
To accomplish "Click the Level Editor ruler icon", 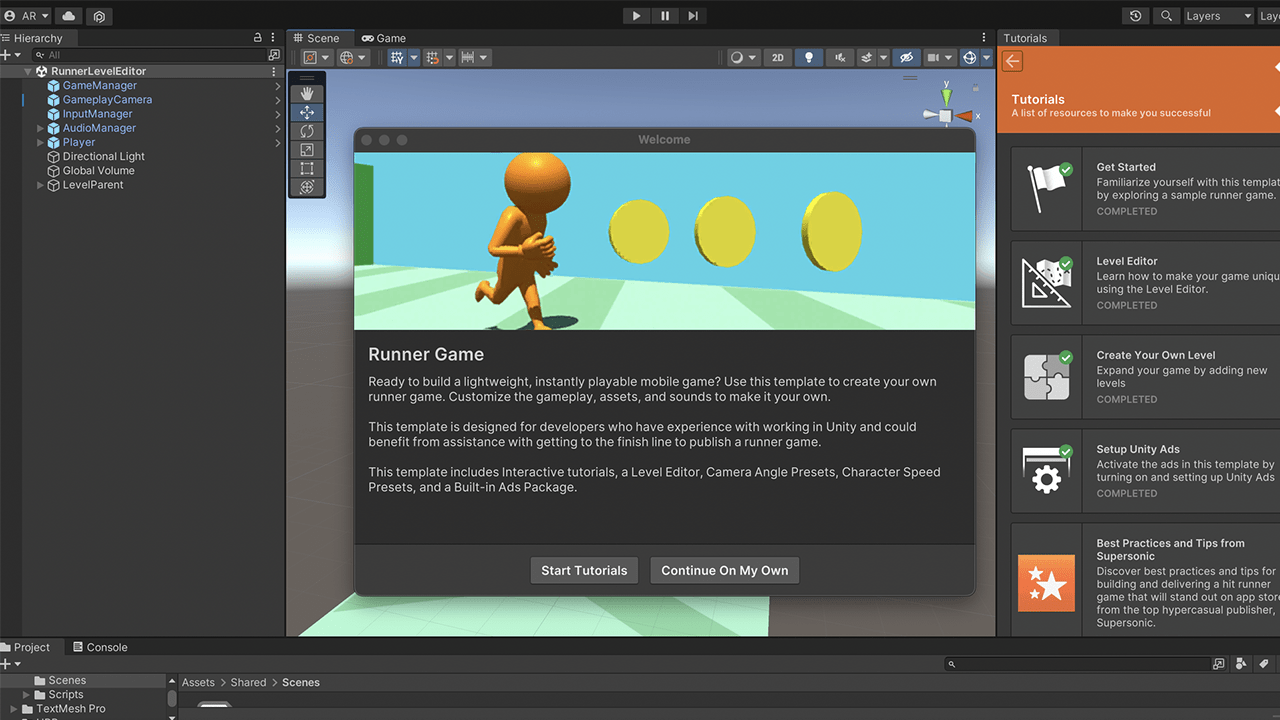I will pyautogui.click(x=1046, y=283).
